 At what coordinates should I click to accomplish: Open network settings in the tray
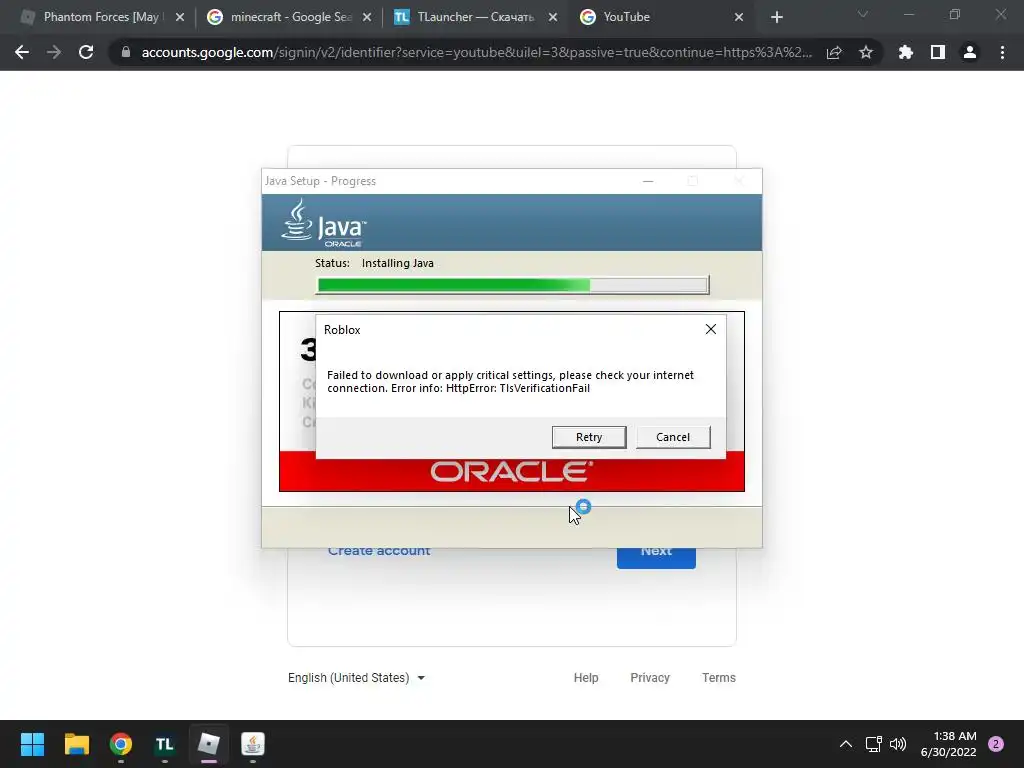click(873, 744)
